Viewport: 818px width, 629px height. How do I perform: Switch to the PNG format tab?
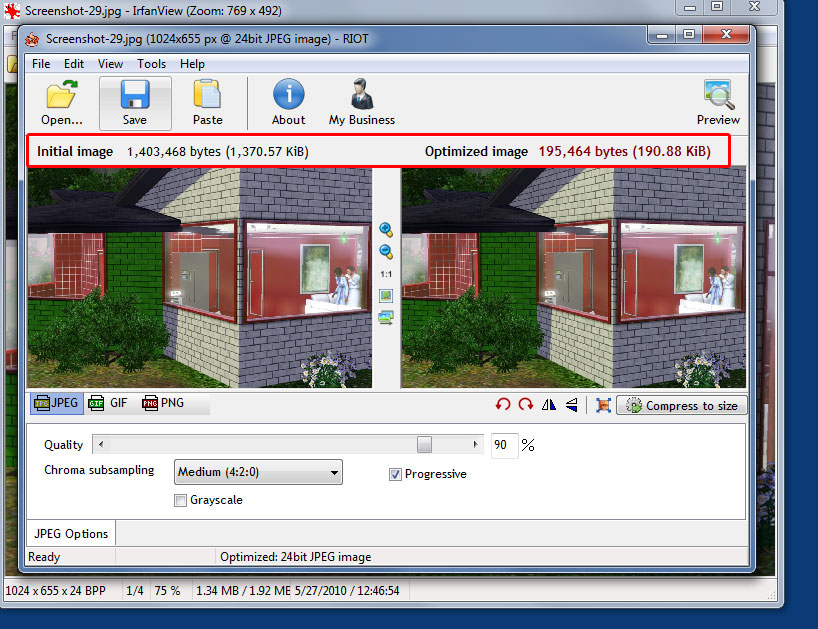(162, 403)
